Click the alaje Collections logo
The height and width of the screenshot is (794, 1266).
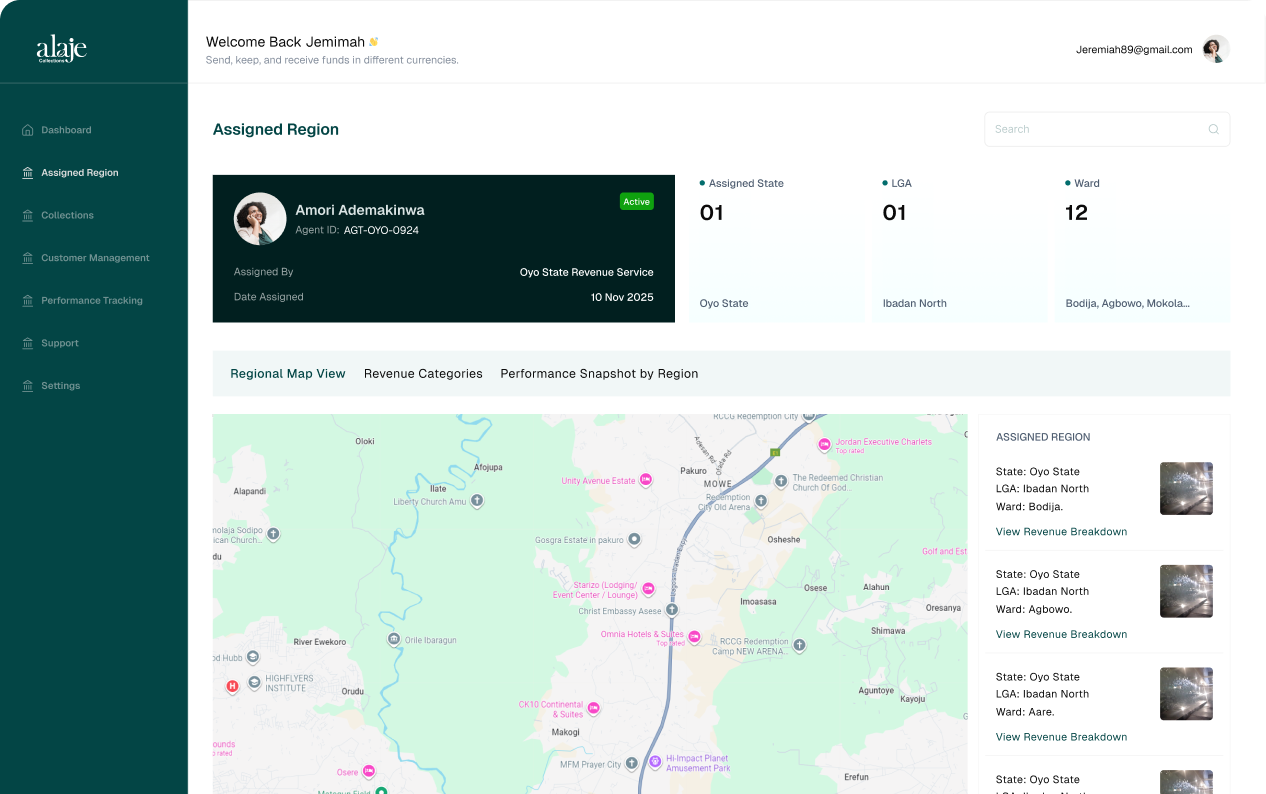click(x=62, y=48)
